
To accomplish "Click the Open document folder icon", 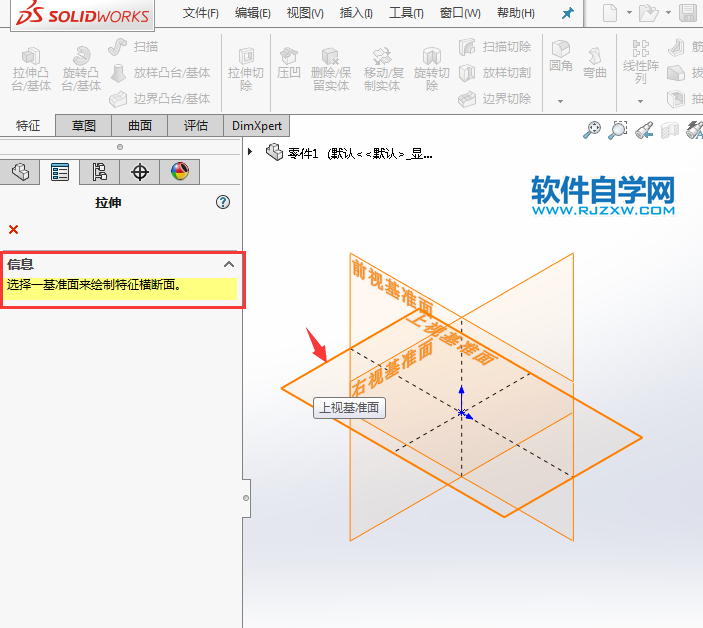I will pyautogui.click(x=647, y=13).
